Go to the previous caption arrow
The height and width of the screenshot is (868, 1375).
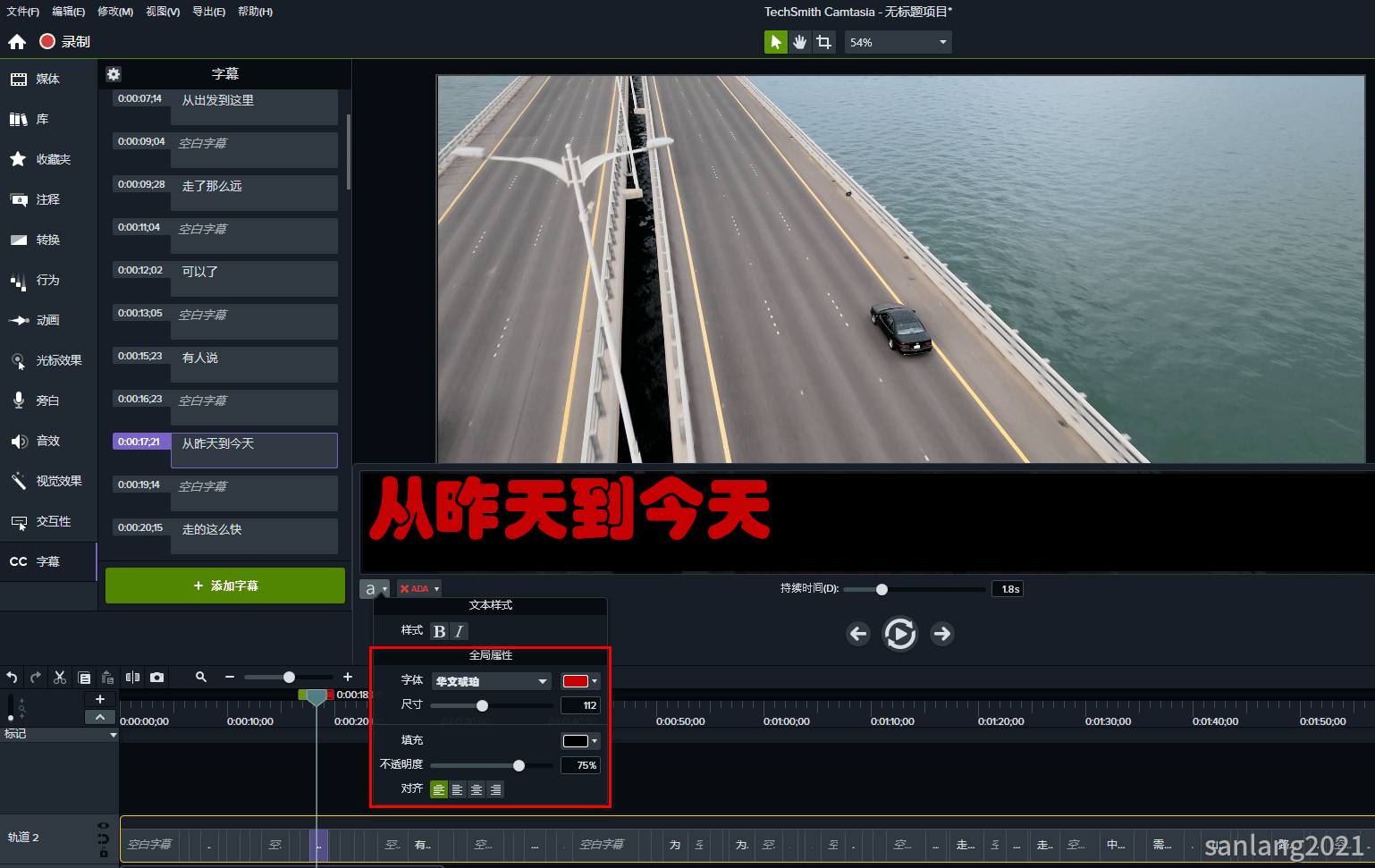pos(858,634)
